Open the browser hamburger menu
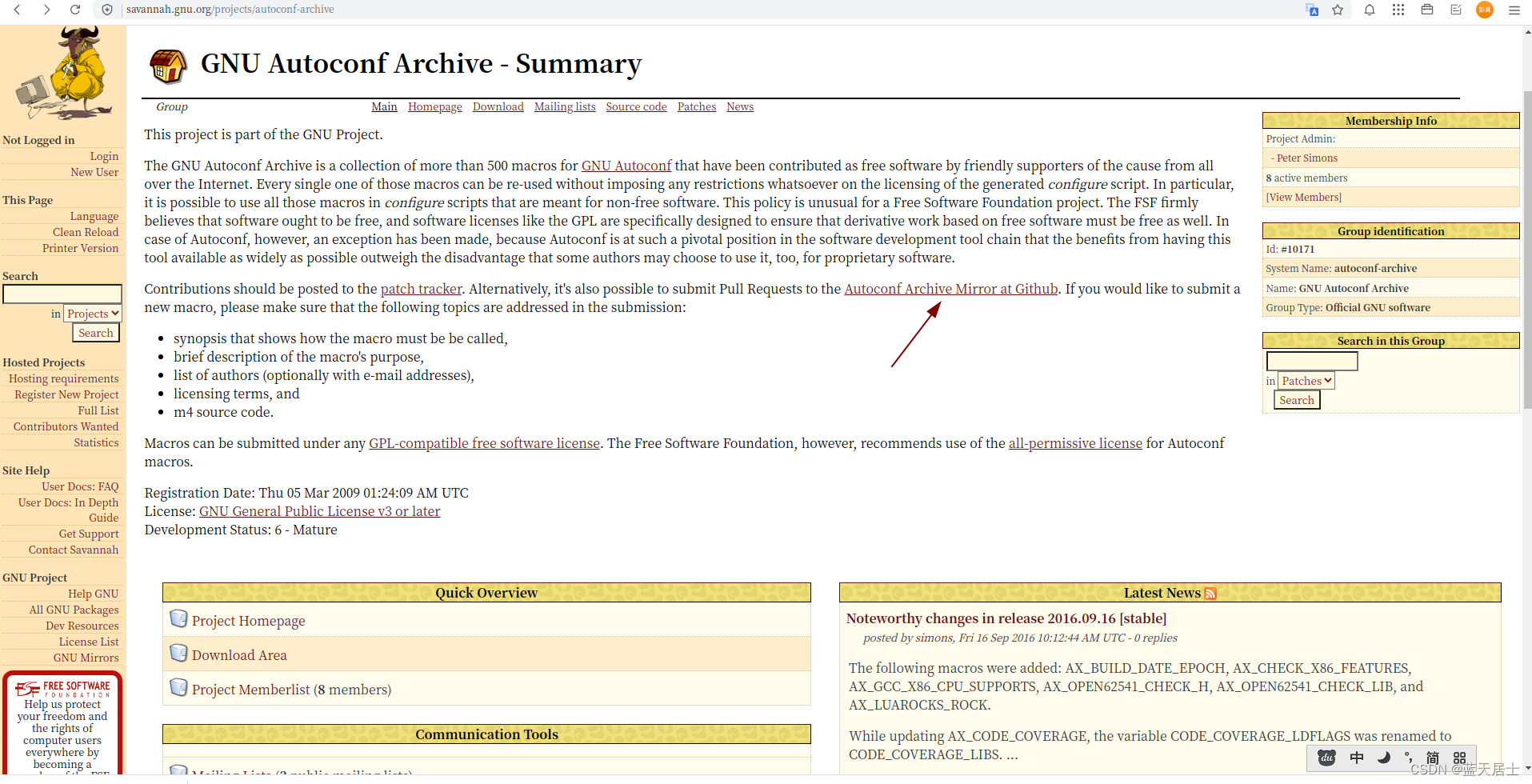Screen dimensions: 1532x784 1514,10
